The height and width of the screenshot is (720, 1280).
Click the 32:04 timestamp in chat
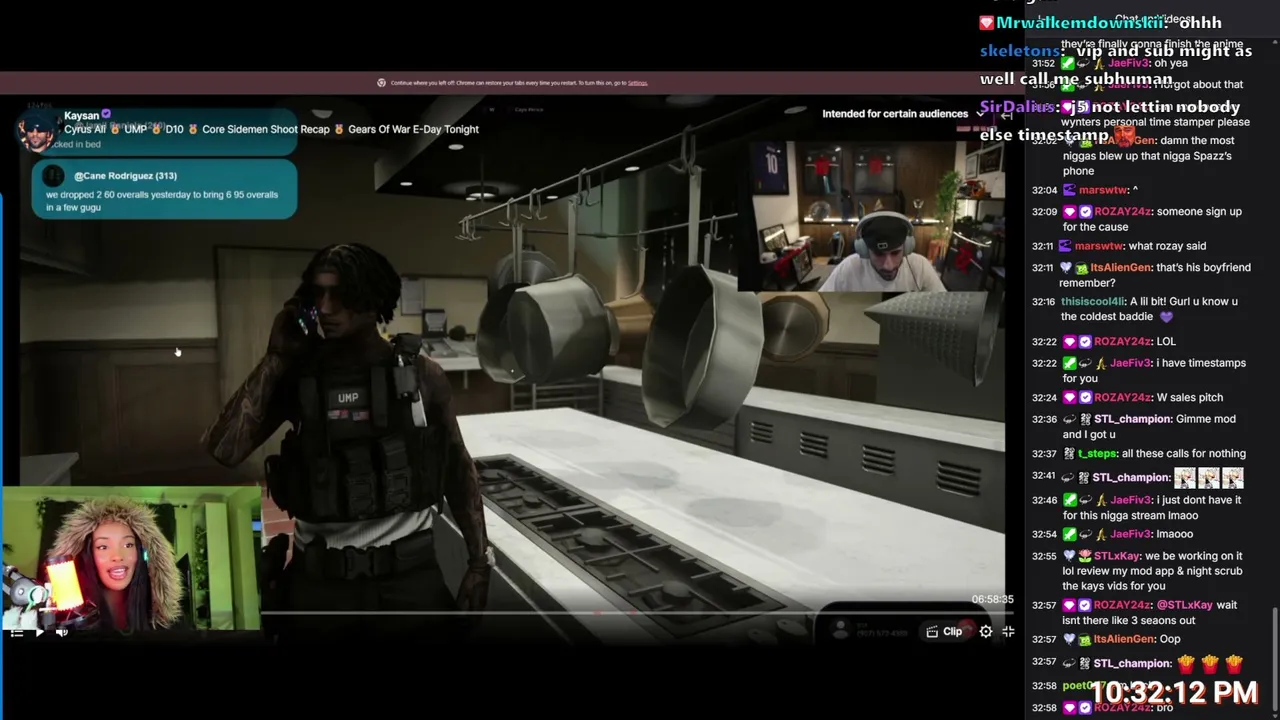[1044, 190]
